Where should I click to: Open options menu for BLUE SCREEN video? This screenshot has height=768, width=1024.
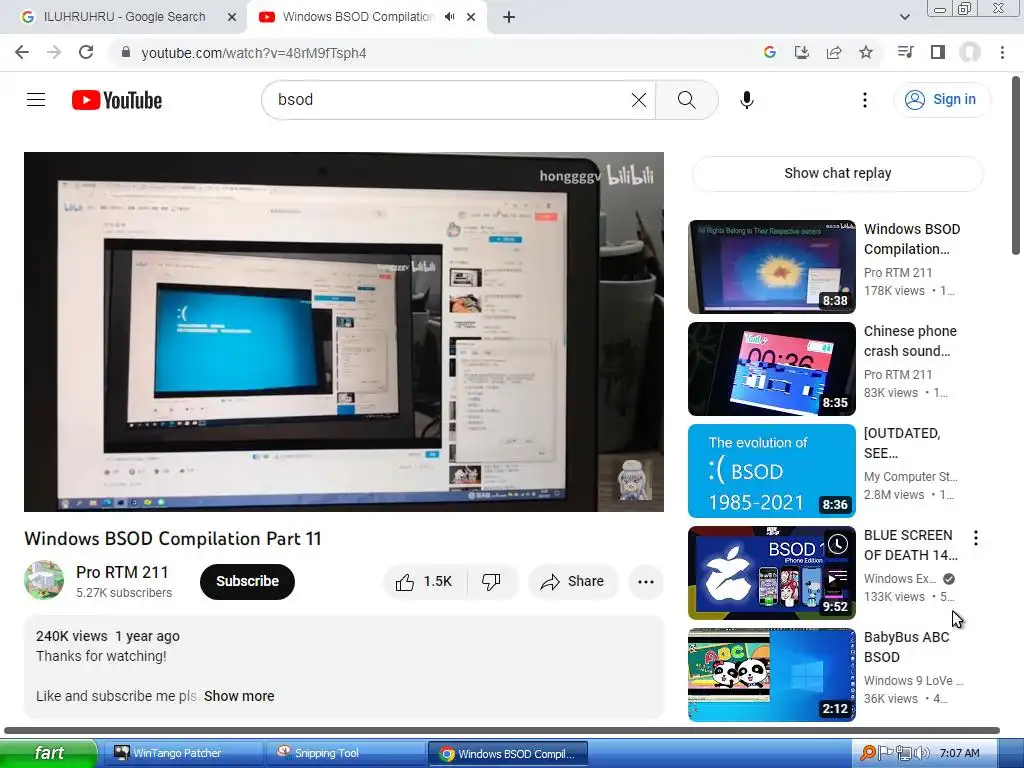point(976,538)
